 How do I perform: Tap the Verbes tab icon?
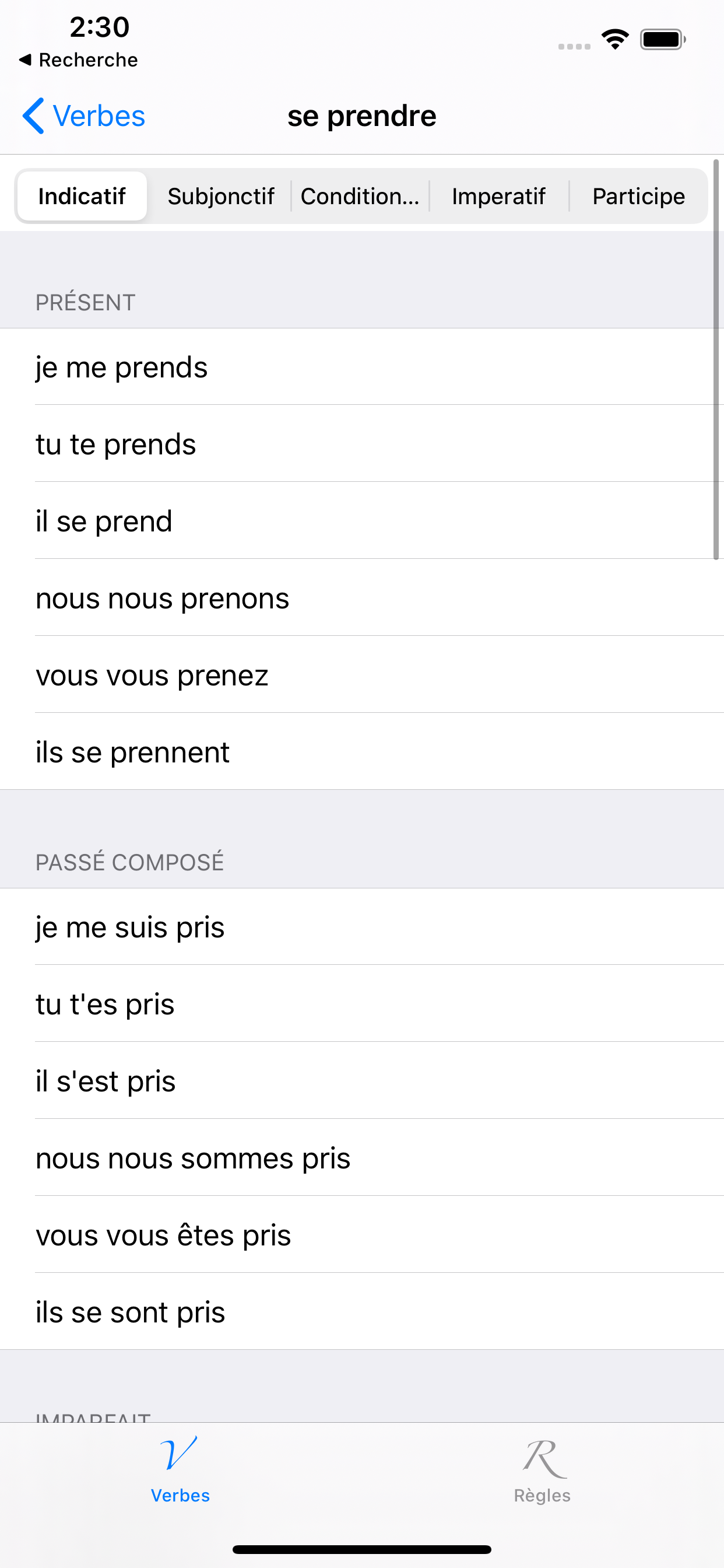pyautogui.click(x=179, y=1454)
